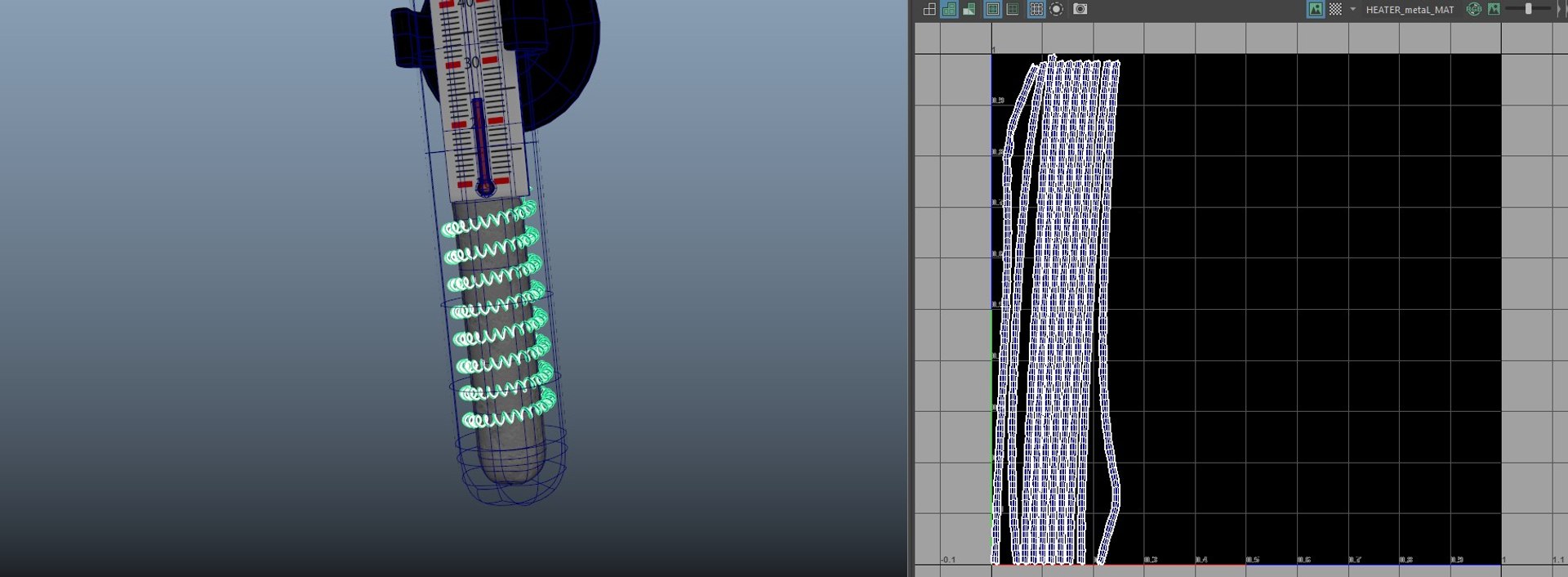Toggle the display image icon
The width and height of the screenshot is (1568, 577).
(x=1316, y=9)
